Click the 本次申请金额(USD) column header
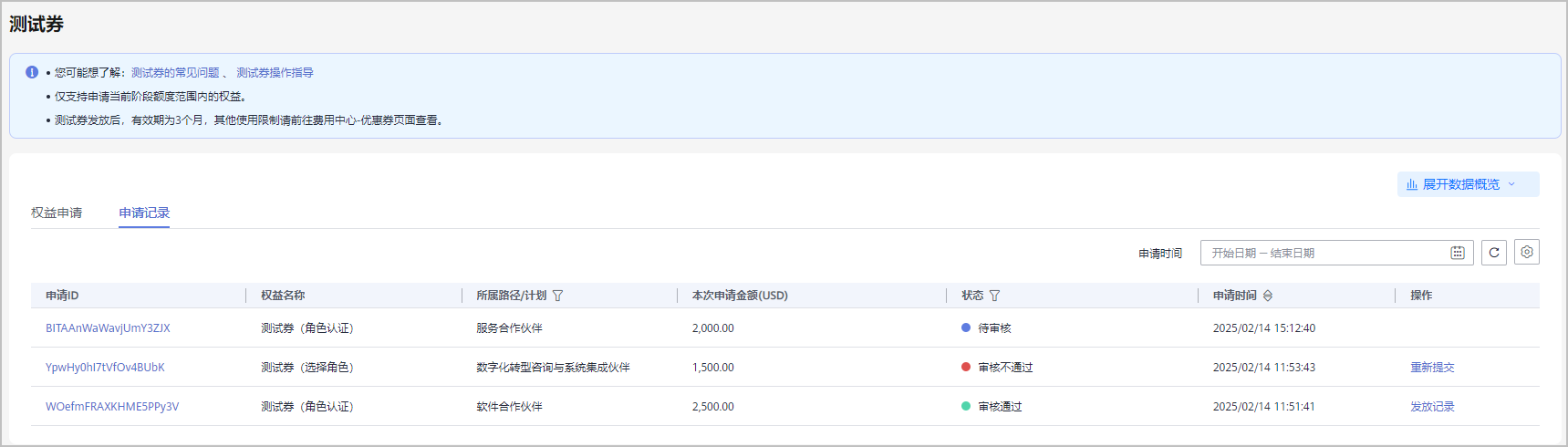The width and height of the screenshot is (1568, 447). coord(740,296)
